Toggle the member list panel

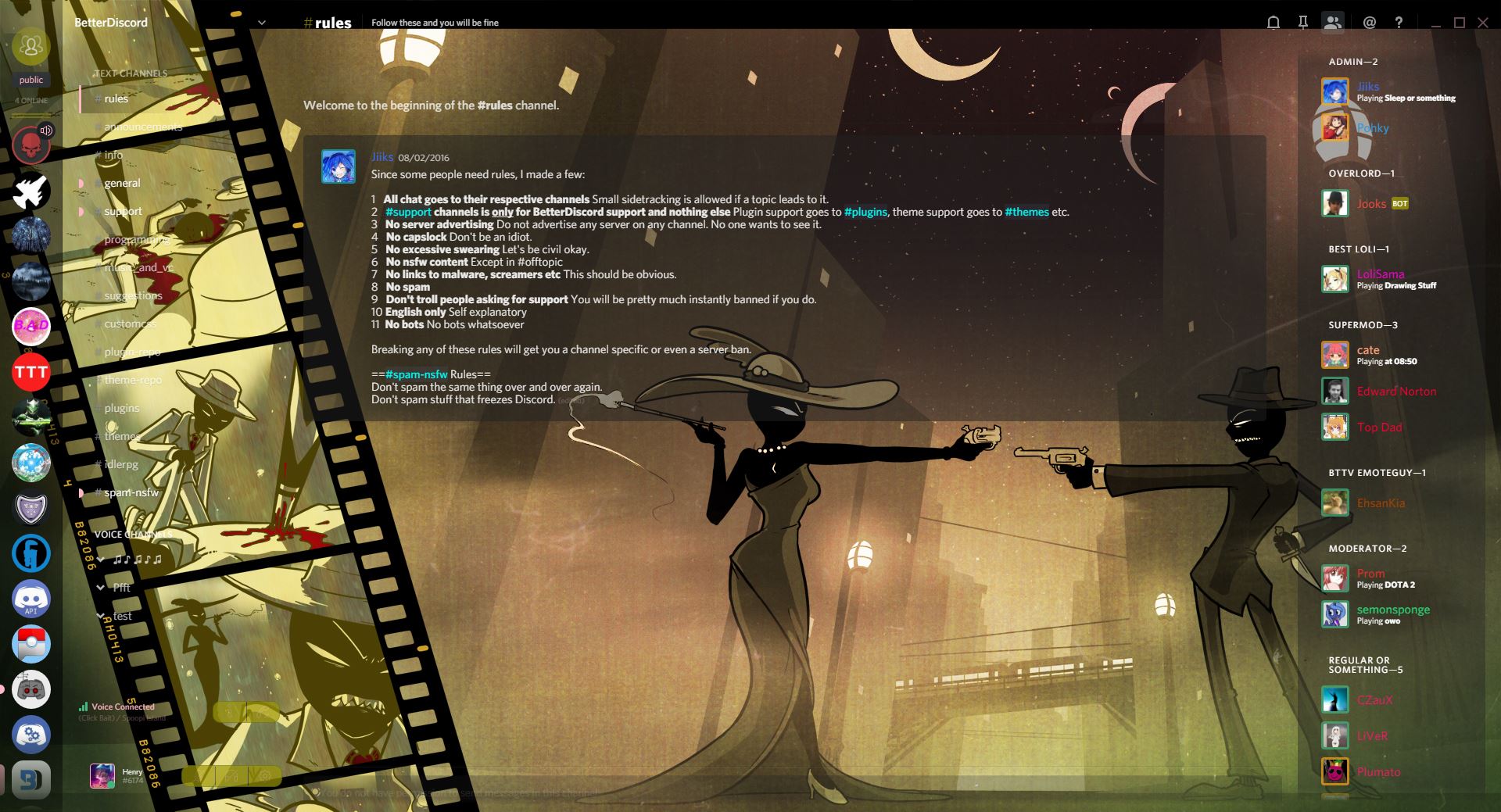(x=1332, y=23)
